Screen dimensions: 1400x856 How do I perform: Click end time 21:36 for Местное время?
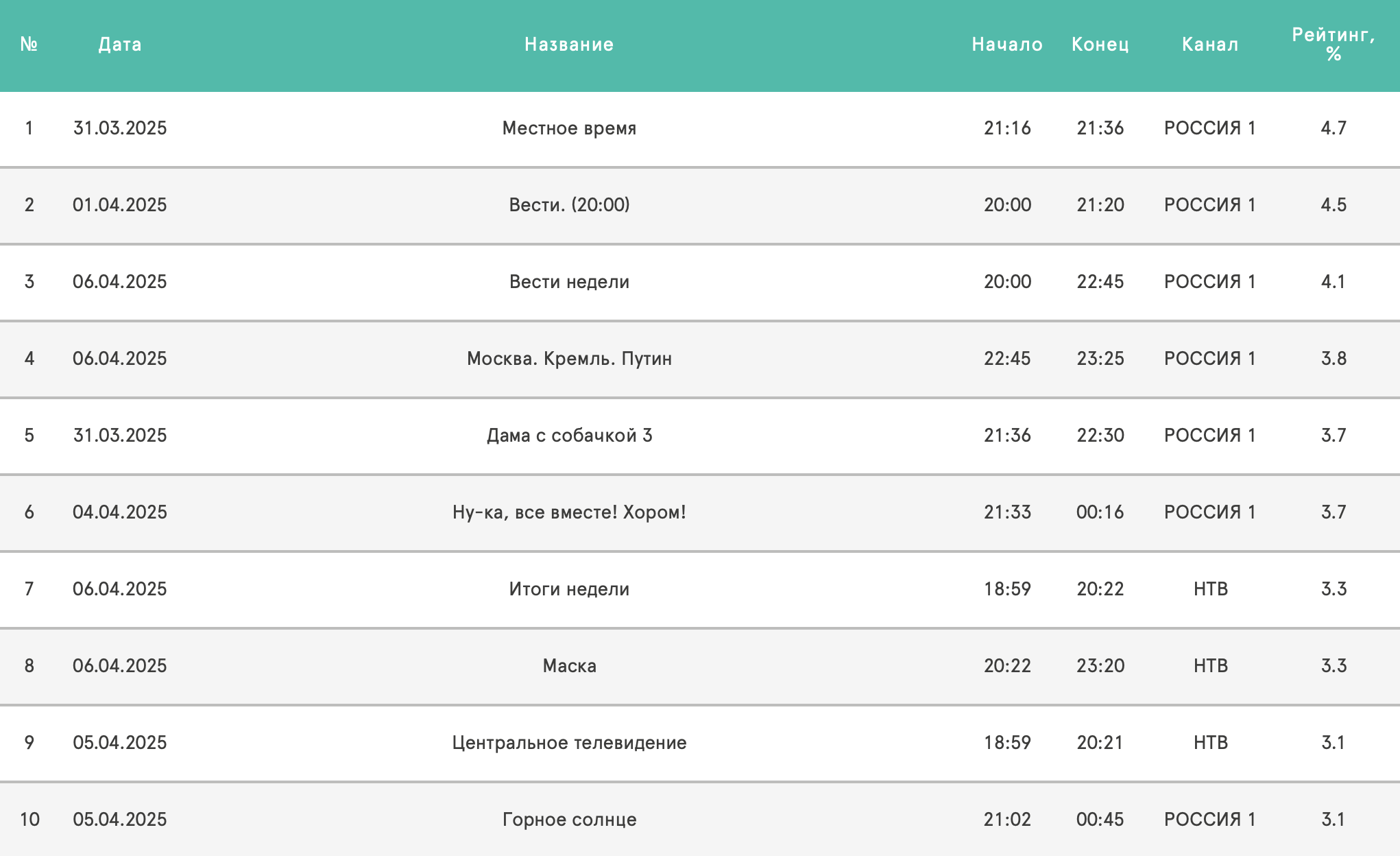(1100, 128)
